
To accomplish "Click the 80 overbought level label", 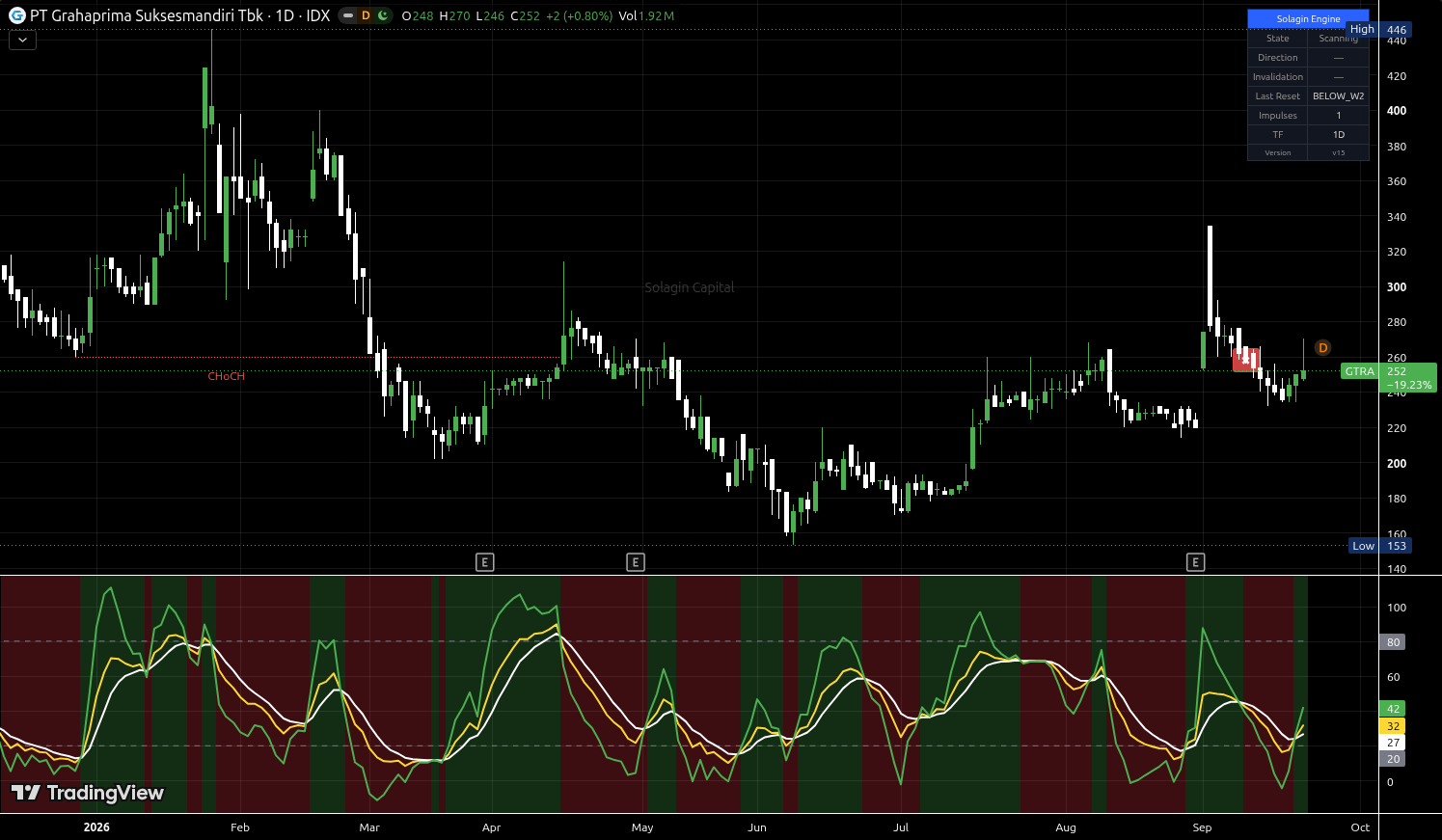I will [1393, 642].
